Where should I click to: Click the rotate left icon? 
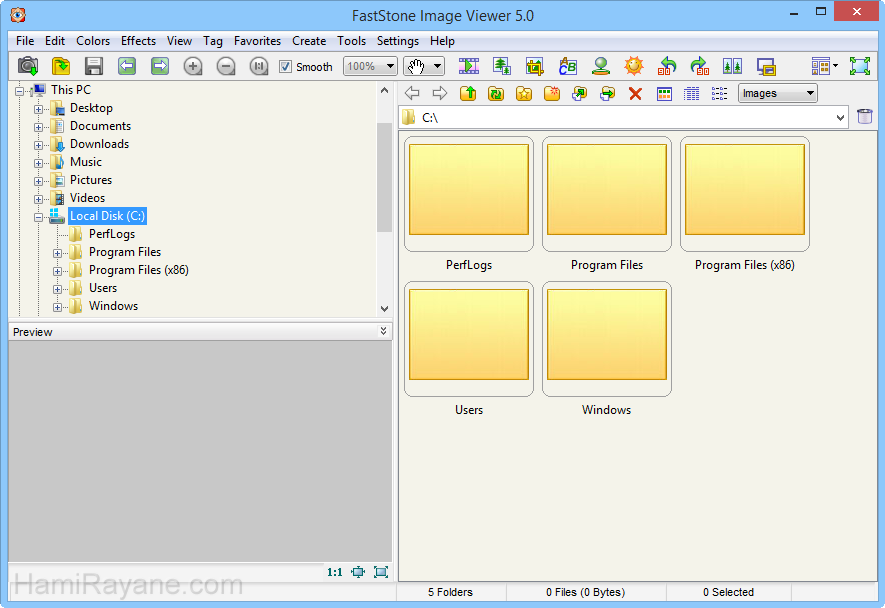[667, 66]
